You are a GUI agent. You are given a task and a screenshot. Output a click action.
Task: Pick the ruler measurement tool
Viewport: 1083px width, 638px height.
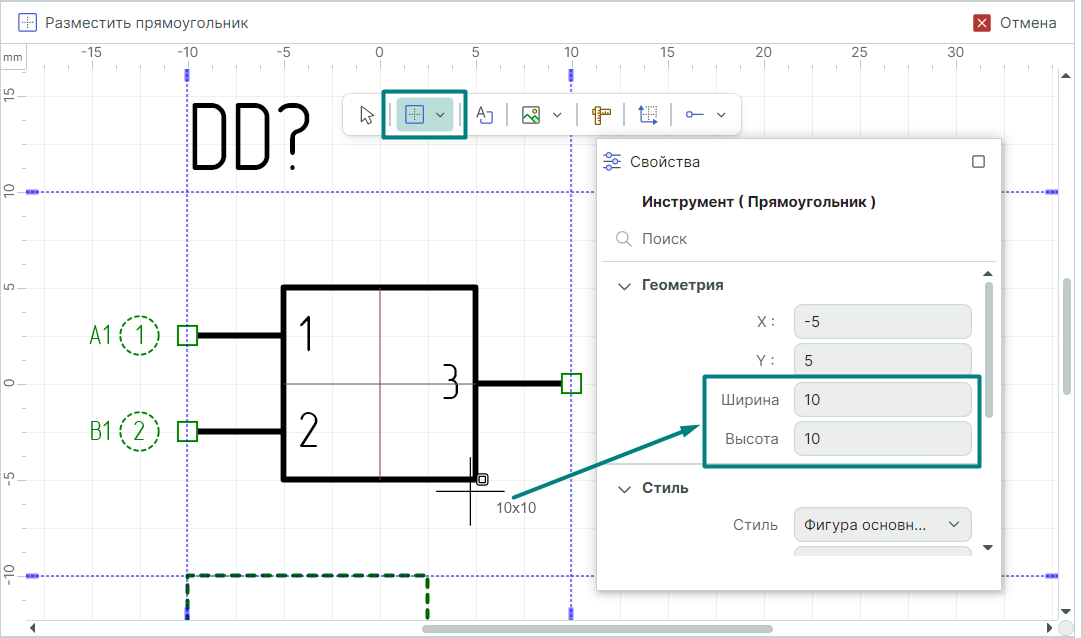pyautogui.click(x=601, y=115)
